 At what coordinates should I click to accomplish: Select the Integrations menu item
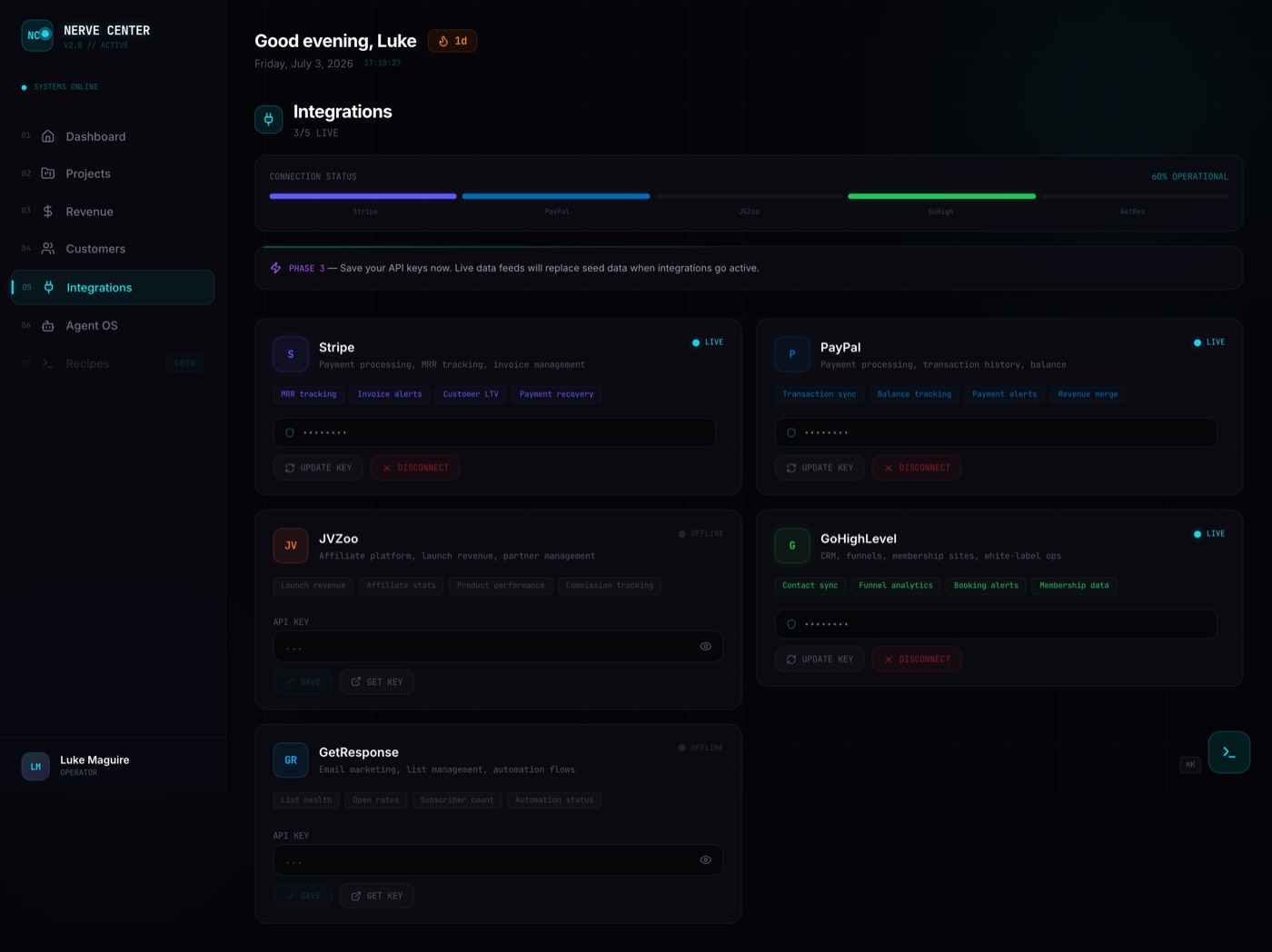tap(113, 287)
